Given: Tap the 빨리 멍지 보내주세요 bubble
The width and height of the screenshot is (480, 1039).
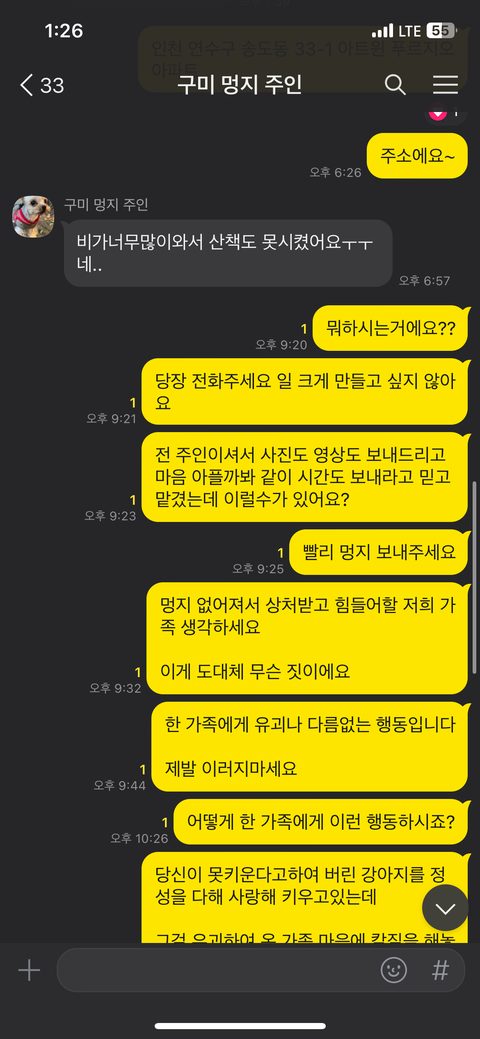Looking at the screenshot, I should point(380,552).
